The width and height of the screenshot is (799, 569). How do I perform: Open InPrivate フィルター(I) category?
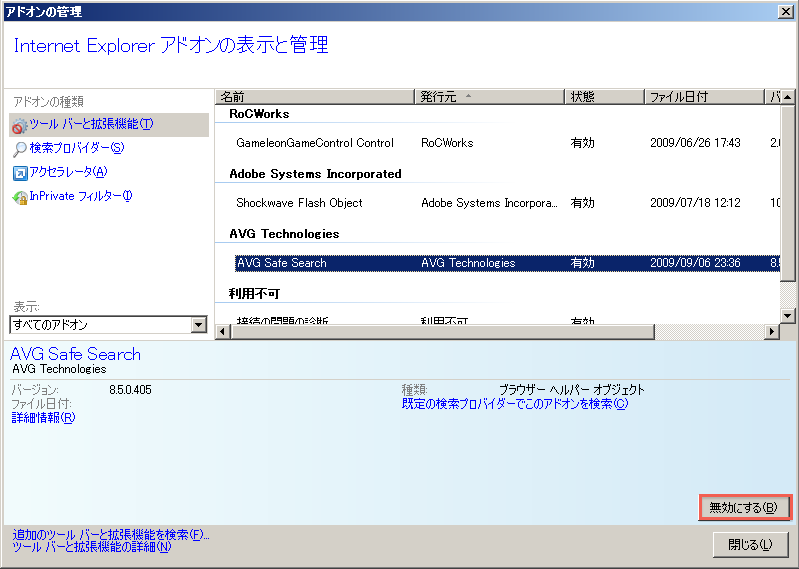coord(81,196)
